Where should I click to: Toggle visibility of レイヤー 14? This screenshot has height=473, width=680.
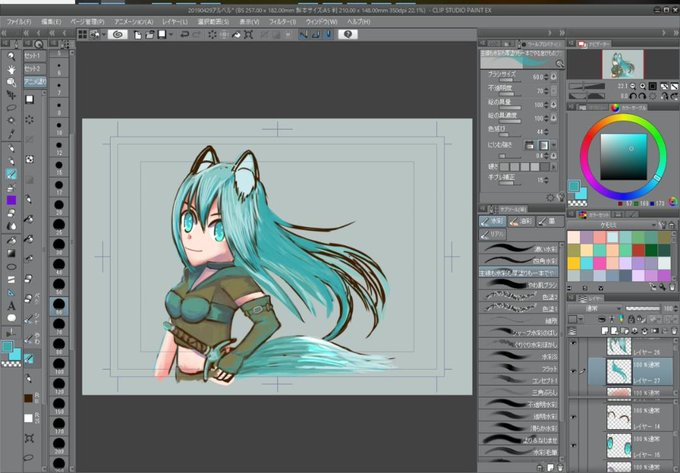574,418
